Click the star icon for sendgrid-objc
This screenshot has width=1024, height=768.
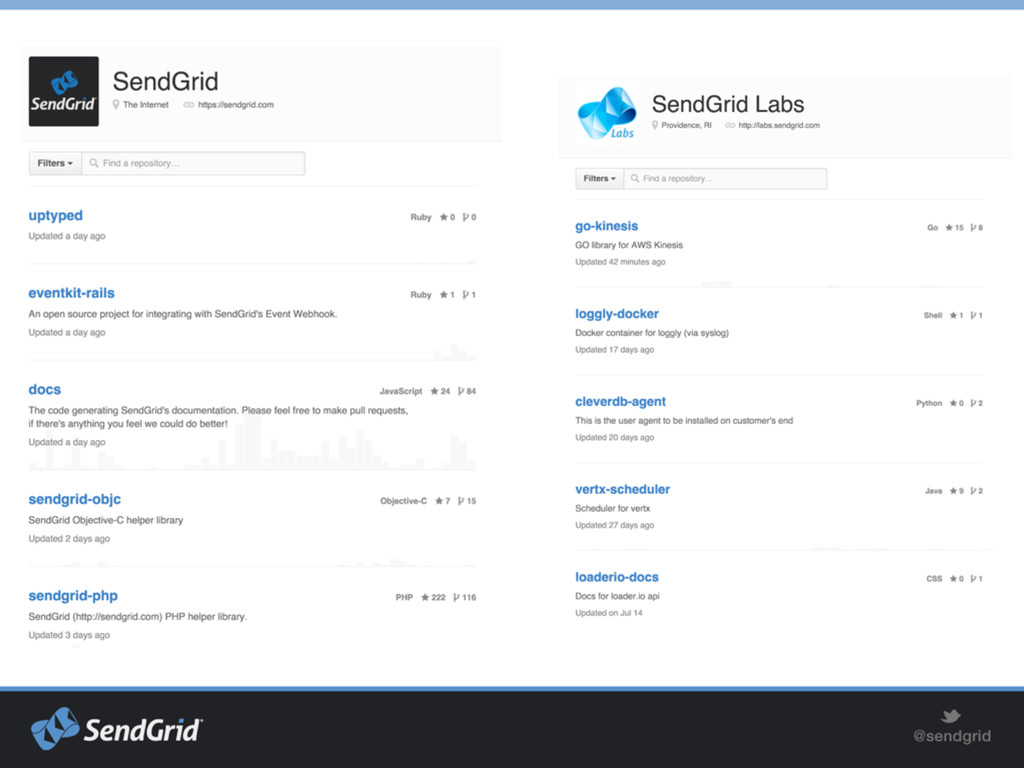(439, 501)
